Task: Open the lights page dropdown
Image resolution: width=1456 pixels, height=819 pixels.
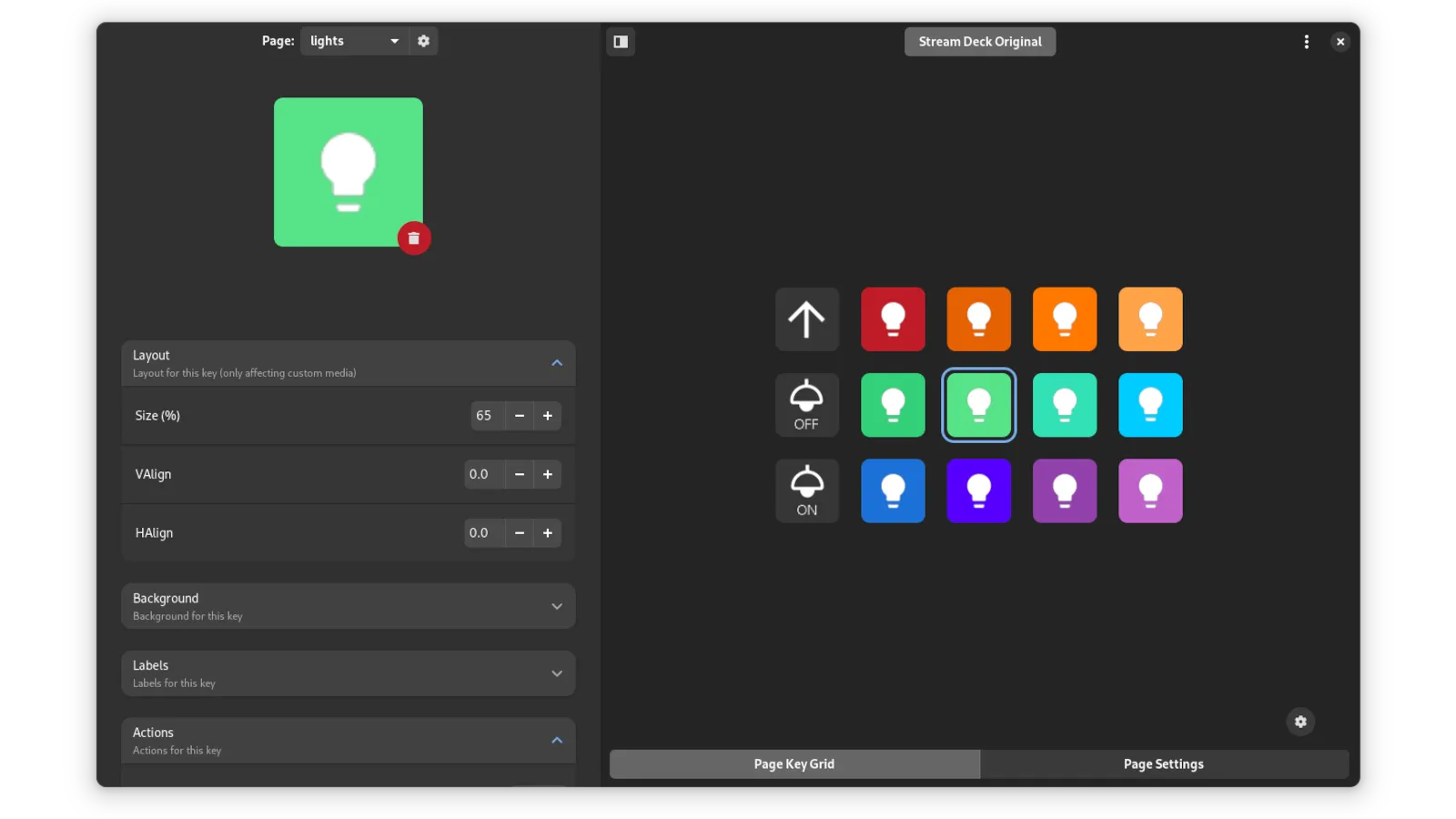Action: click(x=354, y=41)
